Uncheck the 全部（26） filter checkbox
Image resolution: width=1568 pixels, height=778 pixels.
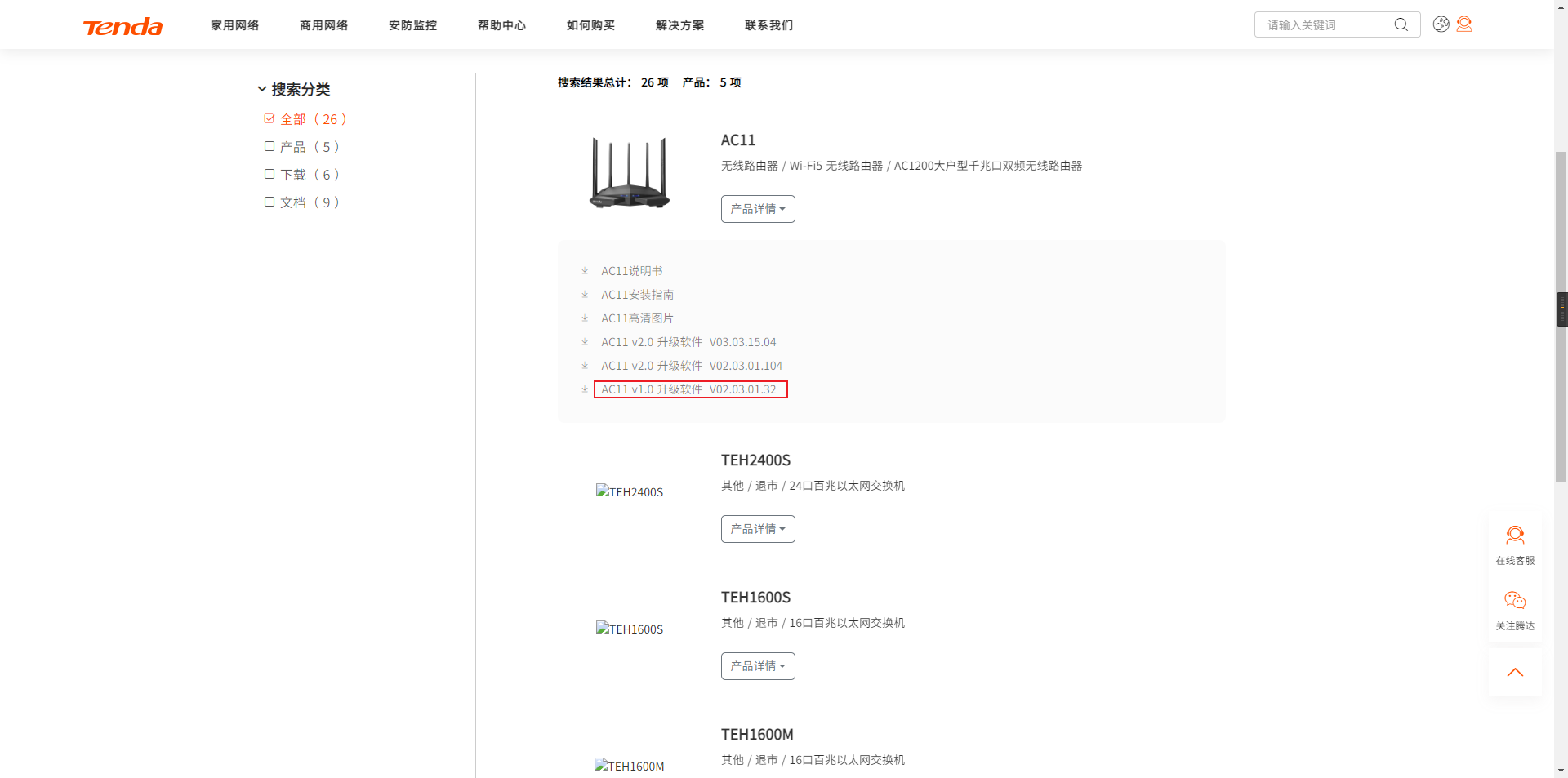click(x=269, y=118)
